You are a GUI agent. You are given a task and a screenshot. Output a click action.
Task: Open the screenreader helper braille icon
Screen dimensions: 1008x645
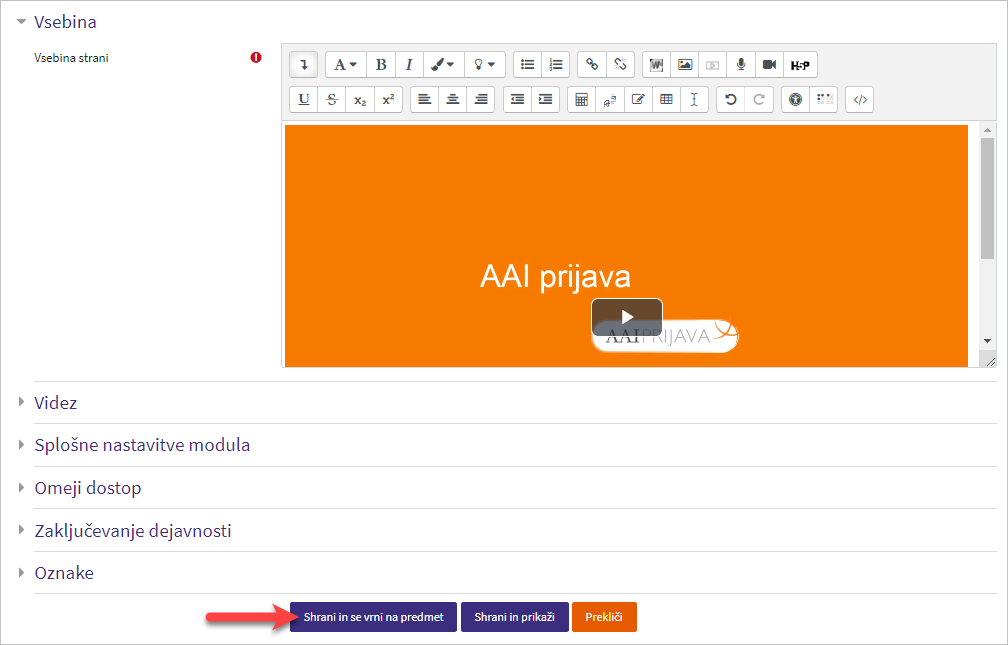point(824,99)
